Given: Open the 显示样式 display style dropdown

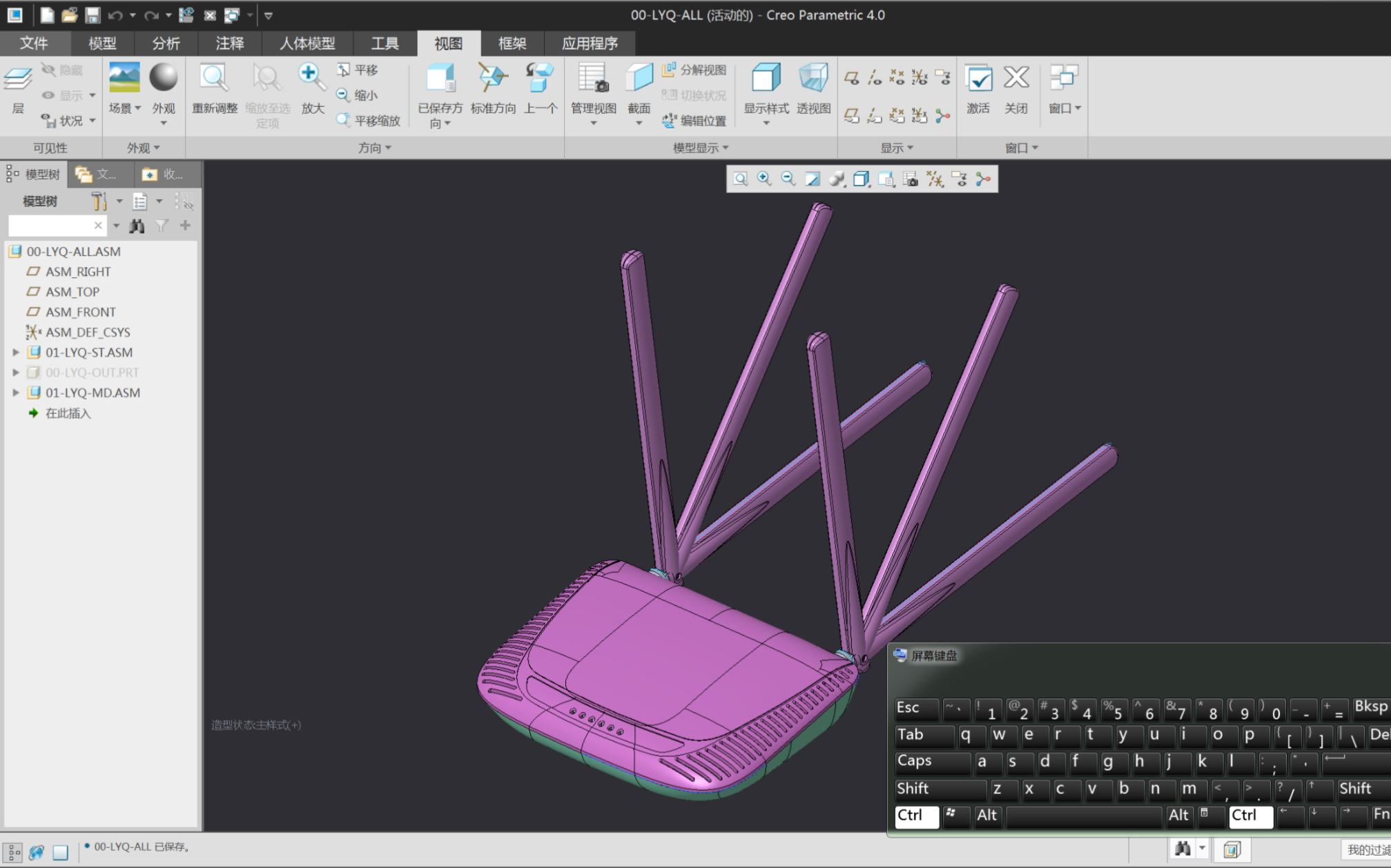Looking at the screenshot, I should pos(766,123).
